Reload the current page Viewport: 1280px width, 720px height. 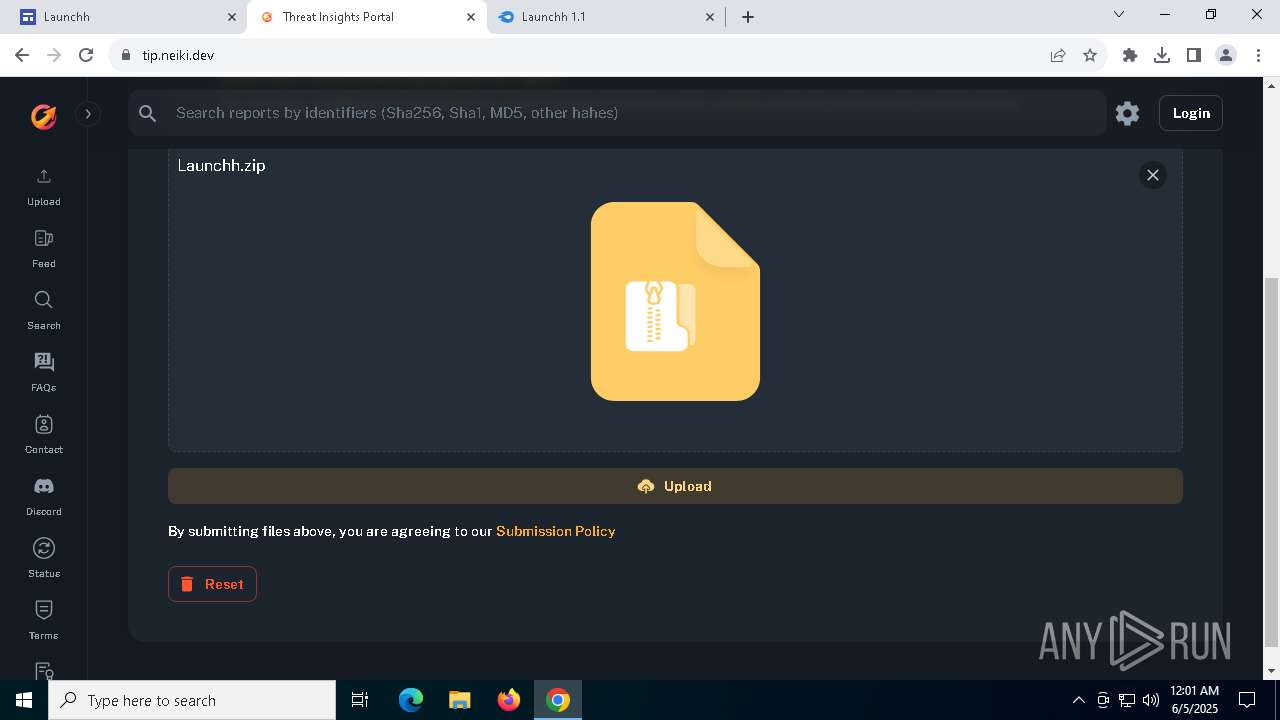(x=86, y=55)
